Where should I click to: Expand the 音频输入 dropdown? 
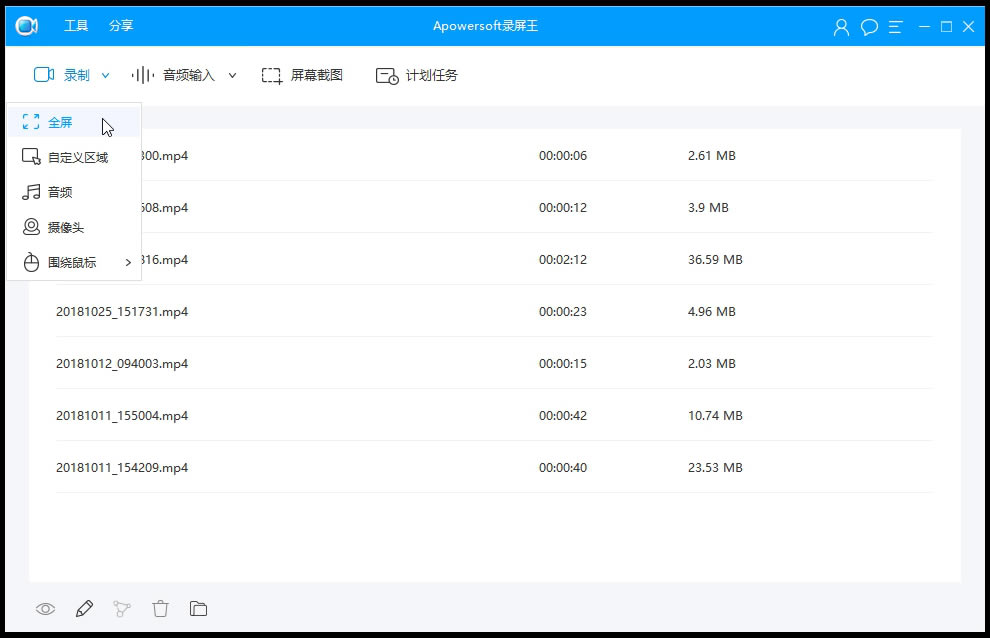232,74
